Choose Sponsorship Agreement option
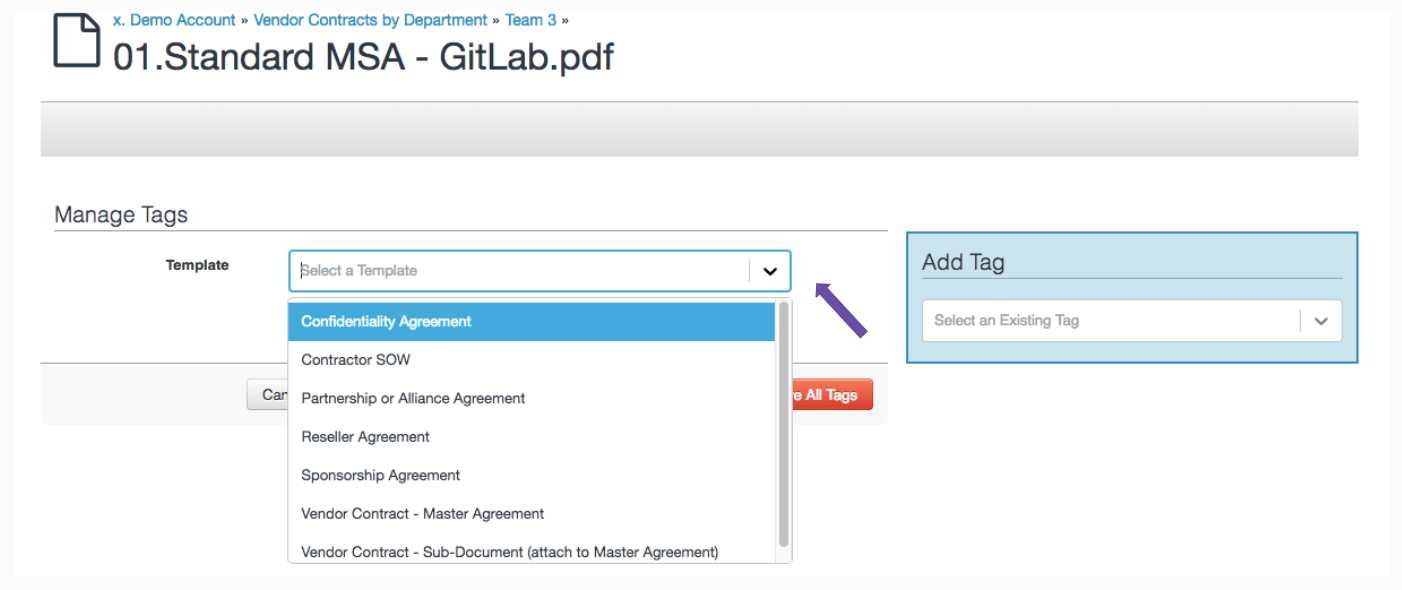 [x=381, y=475]
